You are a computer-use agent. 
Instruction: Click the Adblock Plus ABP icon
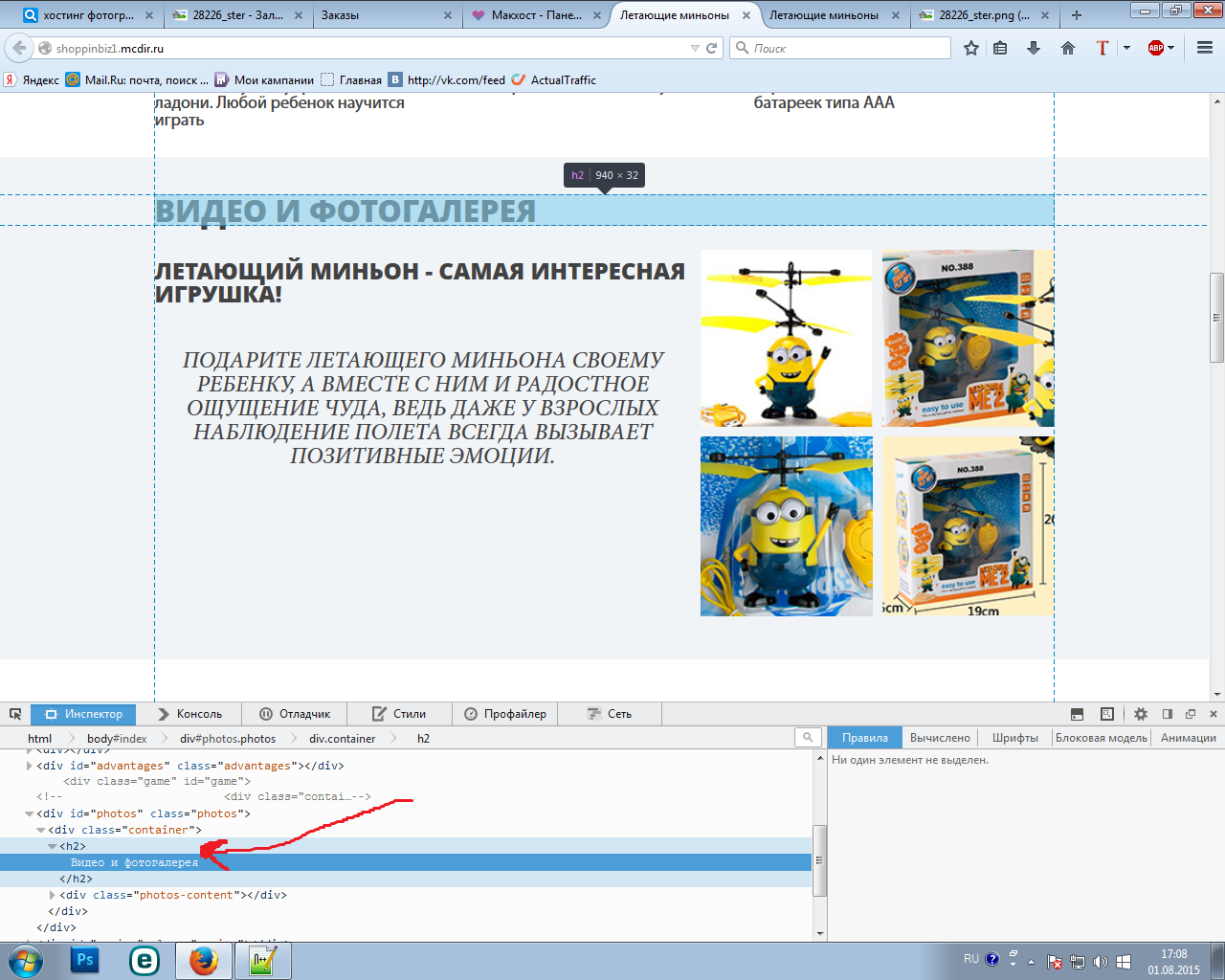tap(1156, 48)
